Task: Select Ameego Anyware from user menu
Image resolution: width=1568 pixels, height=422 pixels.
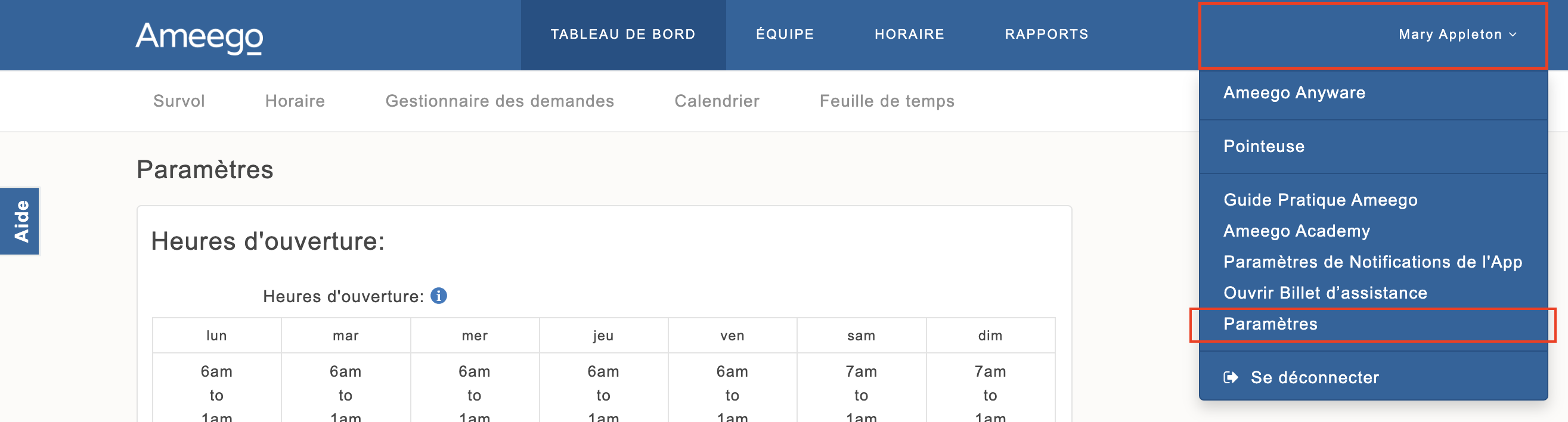Action: pos(1294,92)
